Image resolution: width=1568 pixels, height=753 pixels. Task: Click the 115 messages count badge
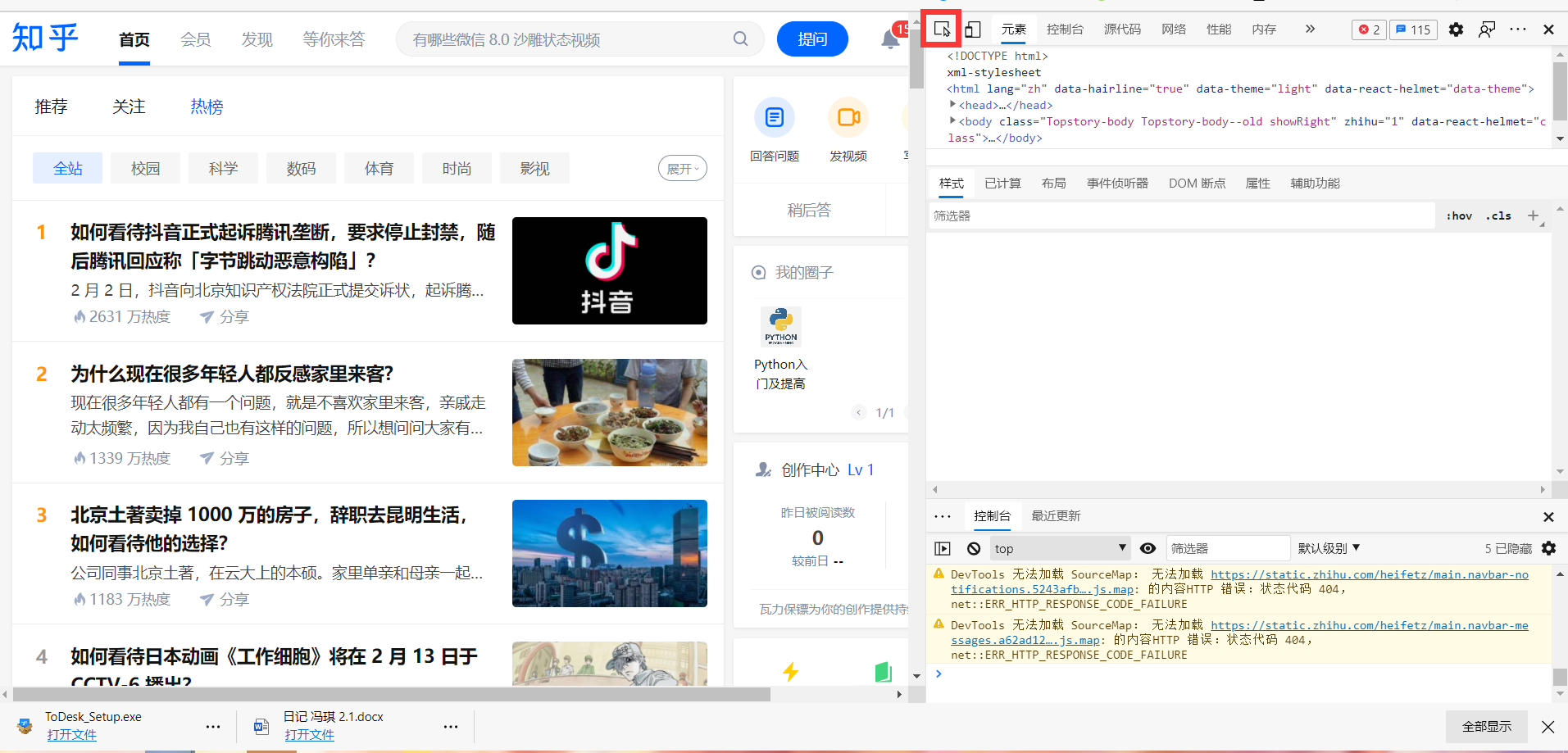coord(1414,29)
